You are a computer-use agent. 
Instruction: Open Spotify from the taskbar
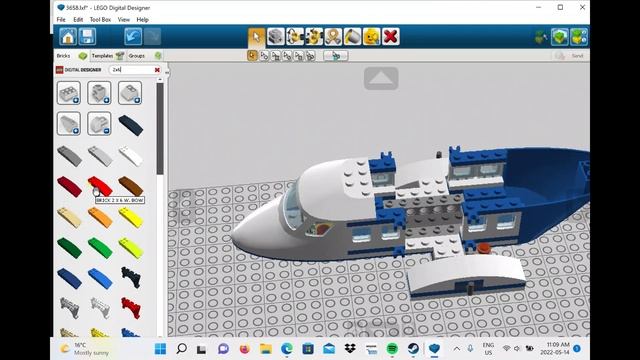(x=392, y=349)
